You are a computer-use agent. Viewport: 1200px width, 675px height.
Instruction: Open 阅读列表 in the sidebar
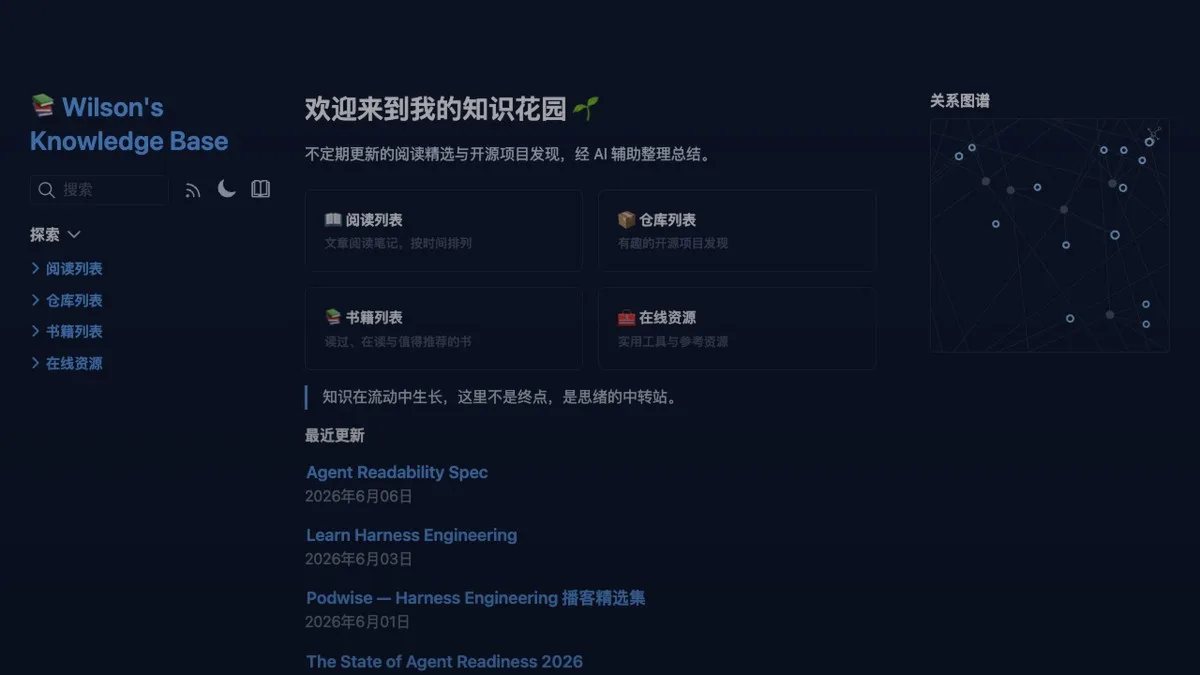pos(74,269)
